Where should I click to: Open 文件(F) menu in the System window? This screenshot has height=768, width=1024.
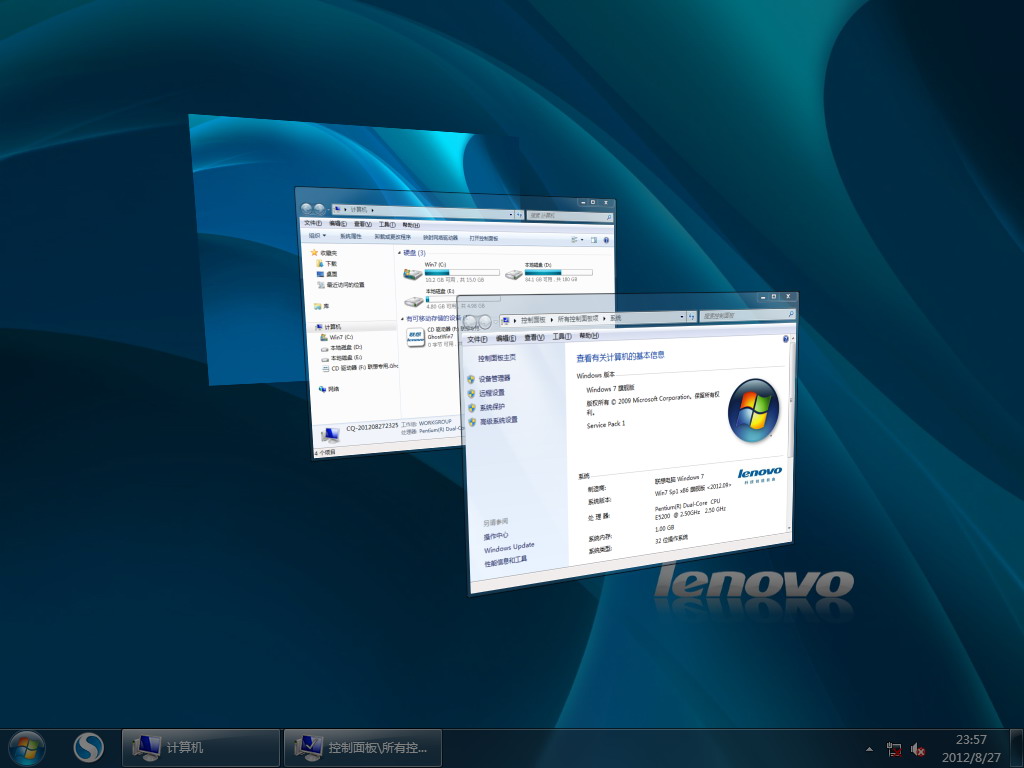[477, 340]
